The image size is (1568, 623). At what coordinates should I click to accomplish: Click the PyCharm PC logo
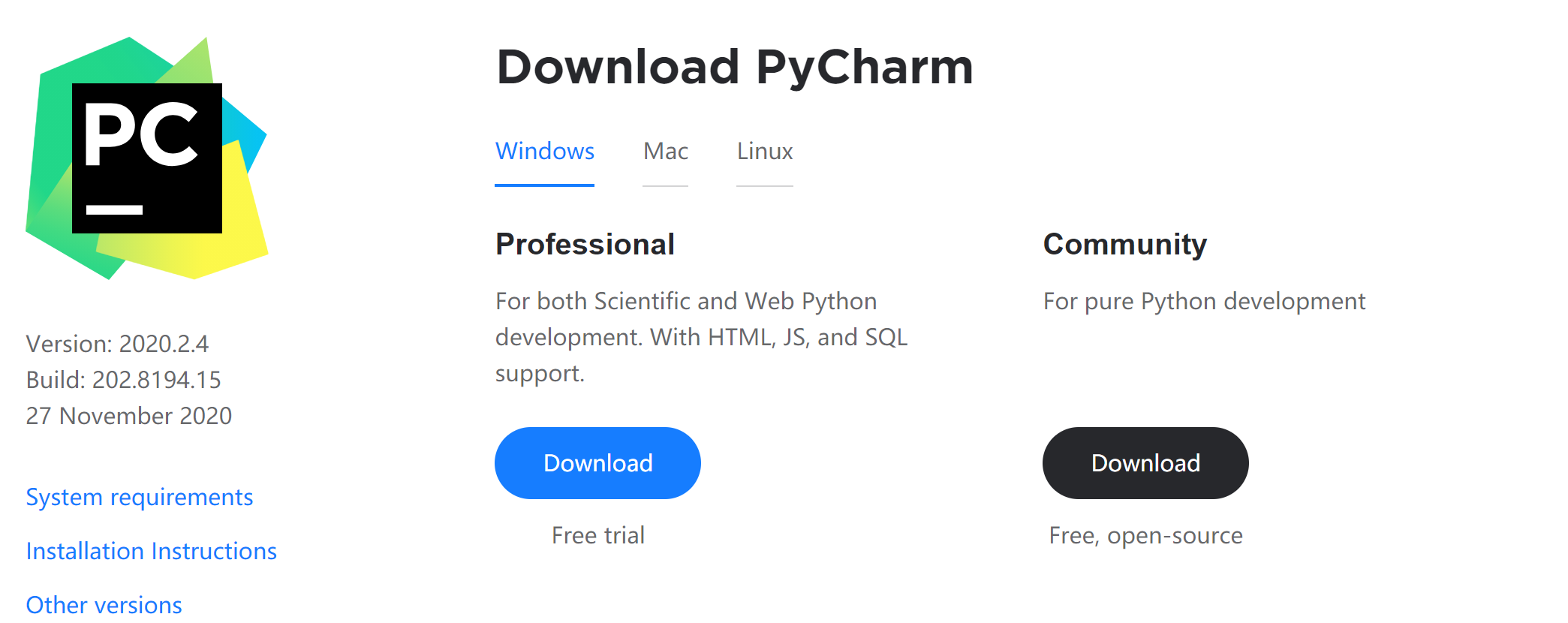[147, 158]
